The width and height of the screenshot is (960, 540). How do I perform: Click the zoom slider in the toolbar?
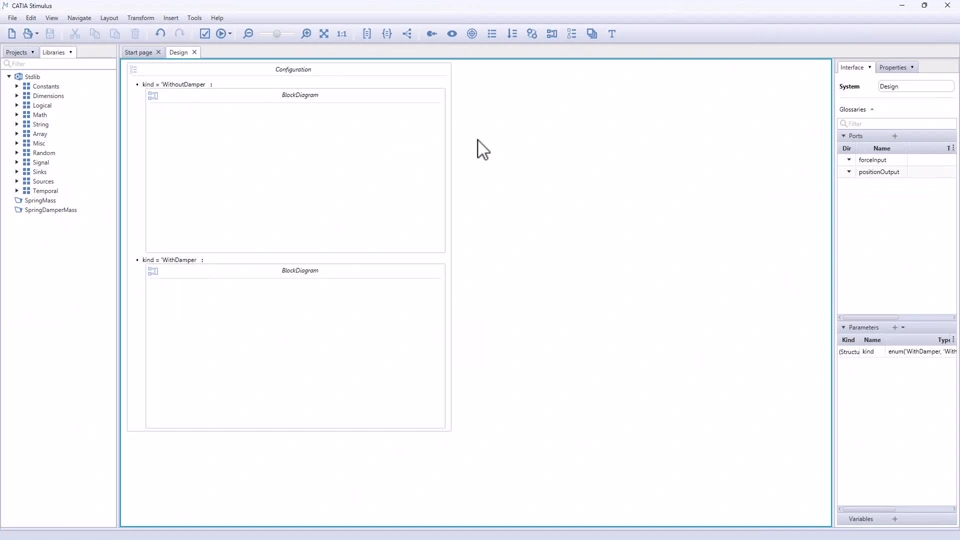coord(277,34)
